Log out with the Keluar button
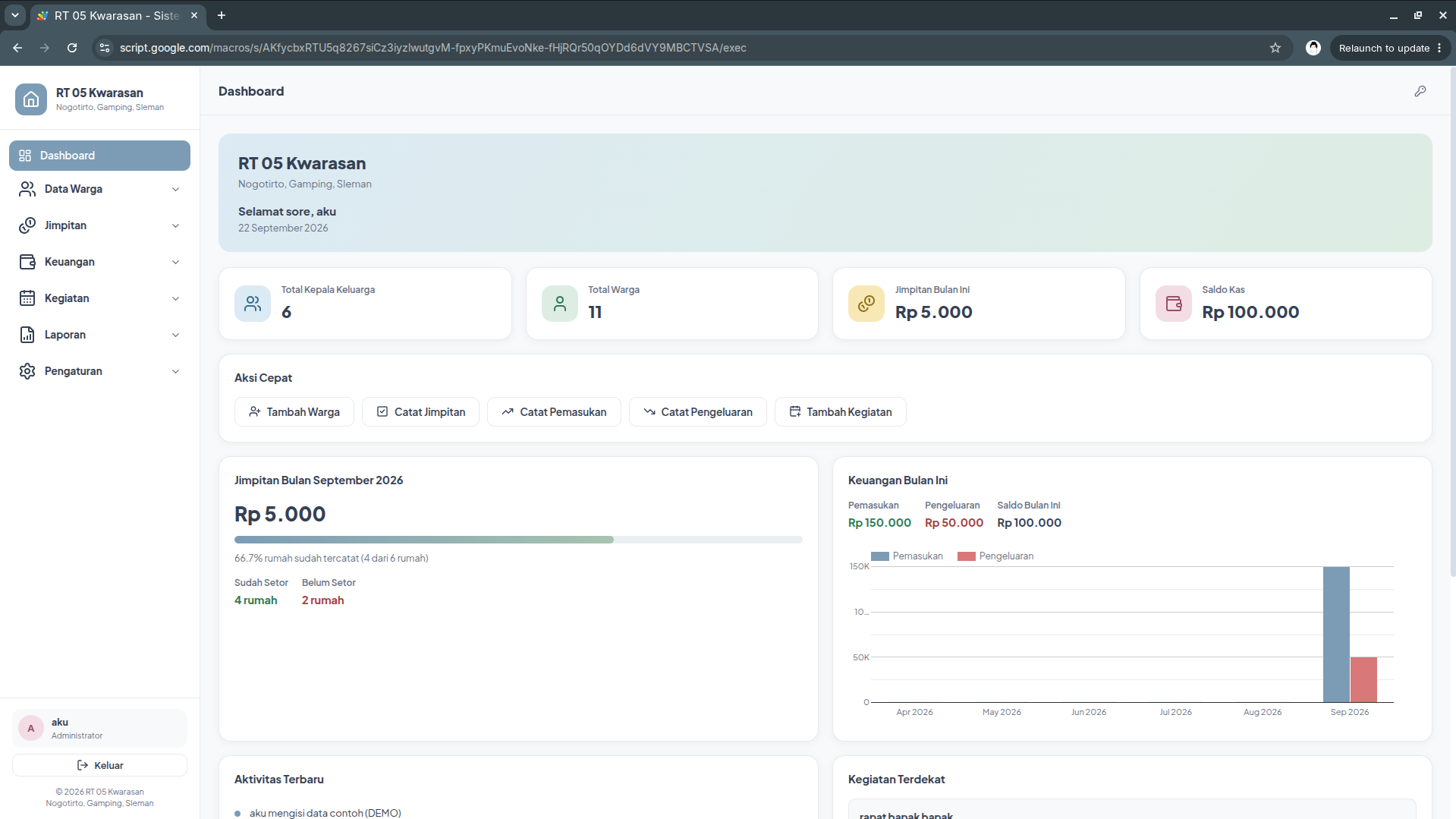 pos(99,765)
